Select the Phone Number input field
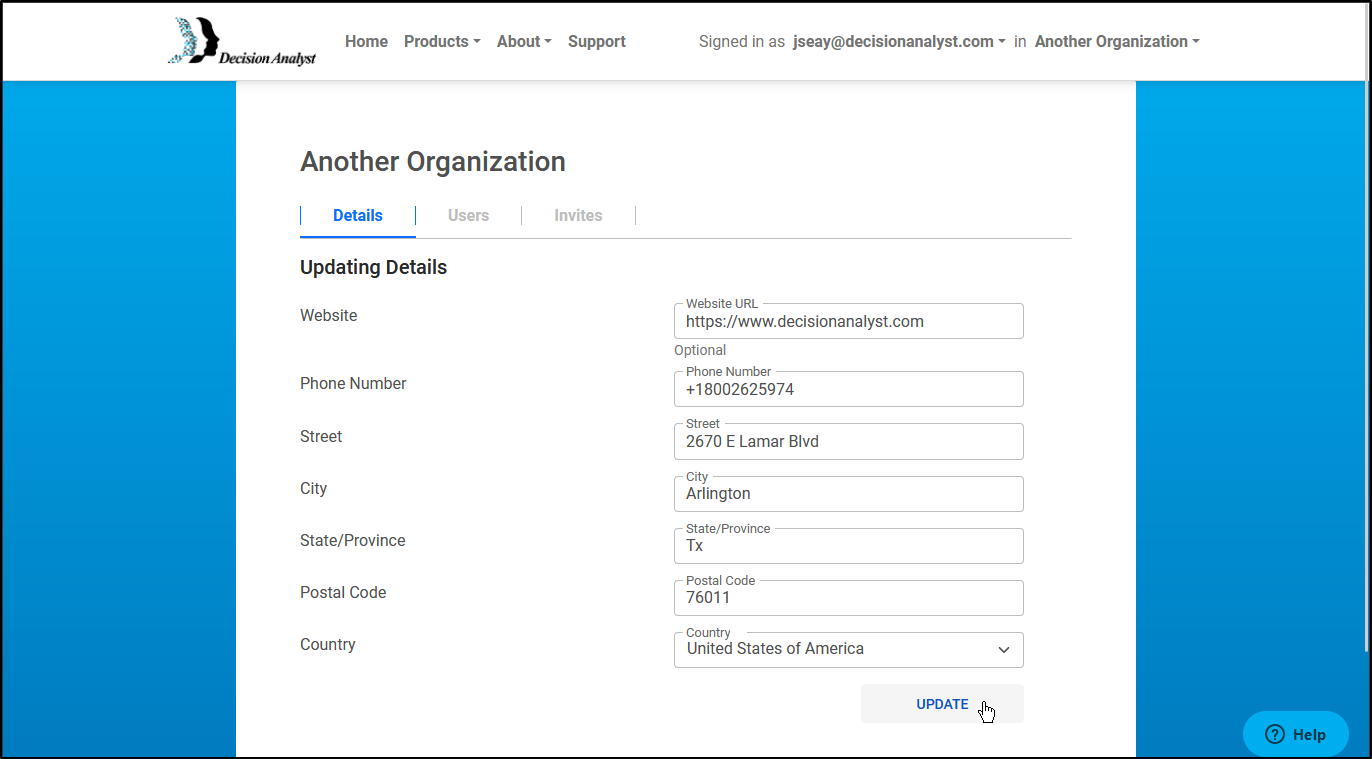The width and height of the screenshot is (1372, 759). coord(848,389)
